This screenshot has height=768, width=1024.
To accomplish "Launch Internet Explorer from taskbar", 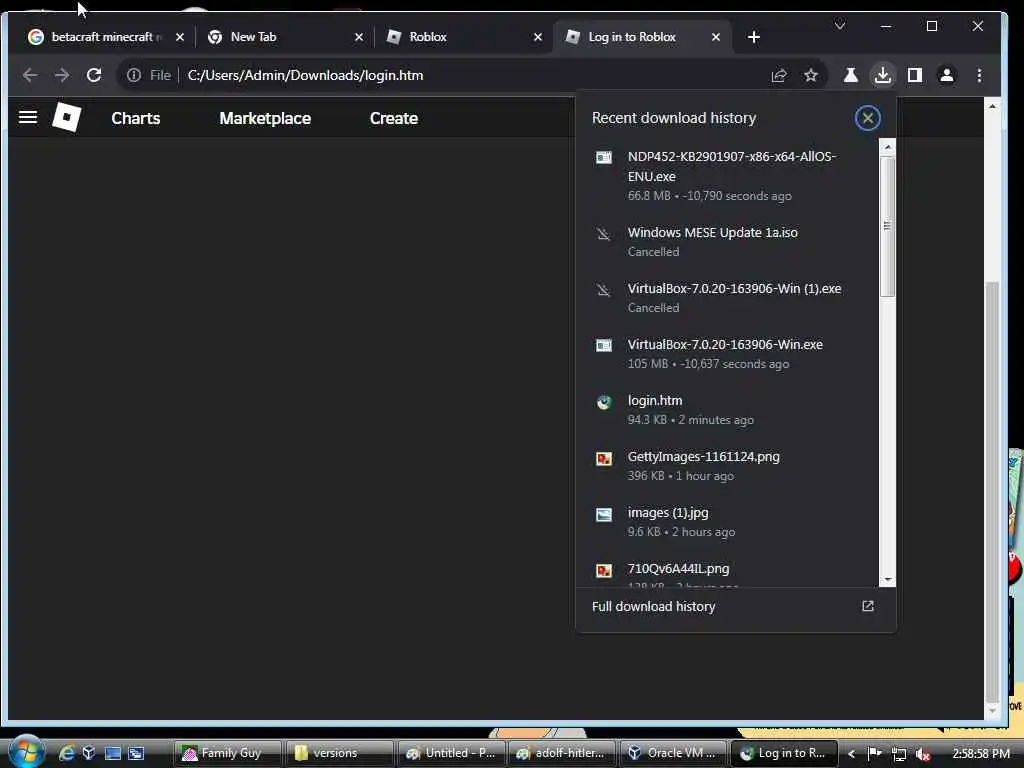I will coord(67,753).
